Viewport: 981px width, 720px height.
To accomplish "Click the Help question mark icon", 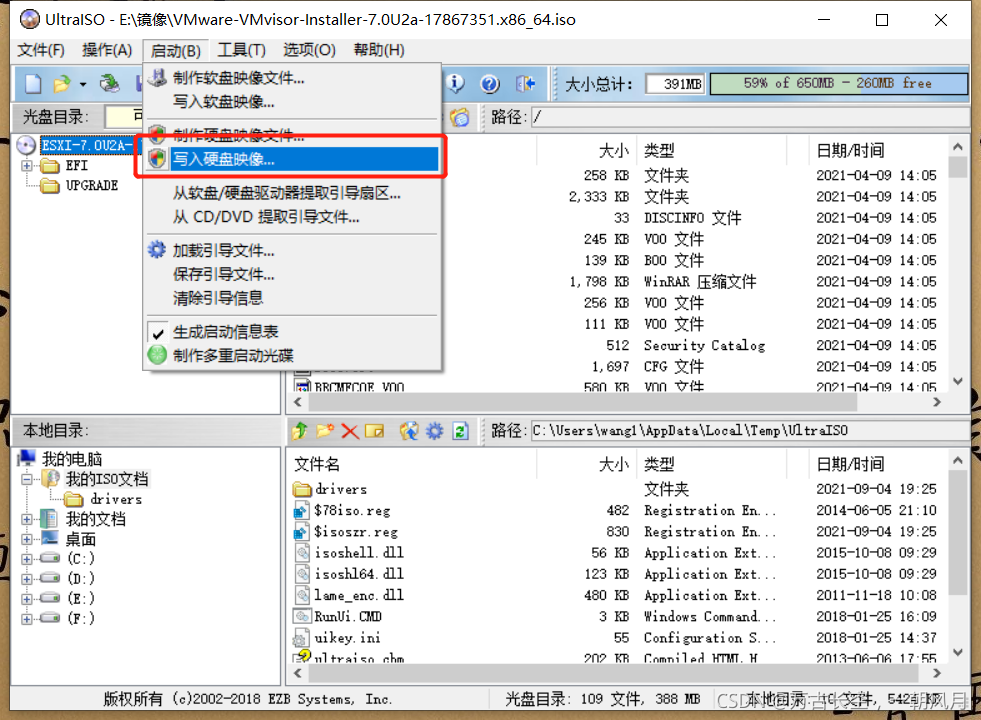I will click(x=490, y=83).
